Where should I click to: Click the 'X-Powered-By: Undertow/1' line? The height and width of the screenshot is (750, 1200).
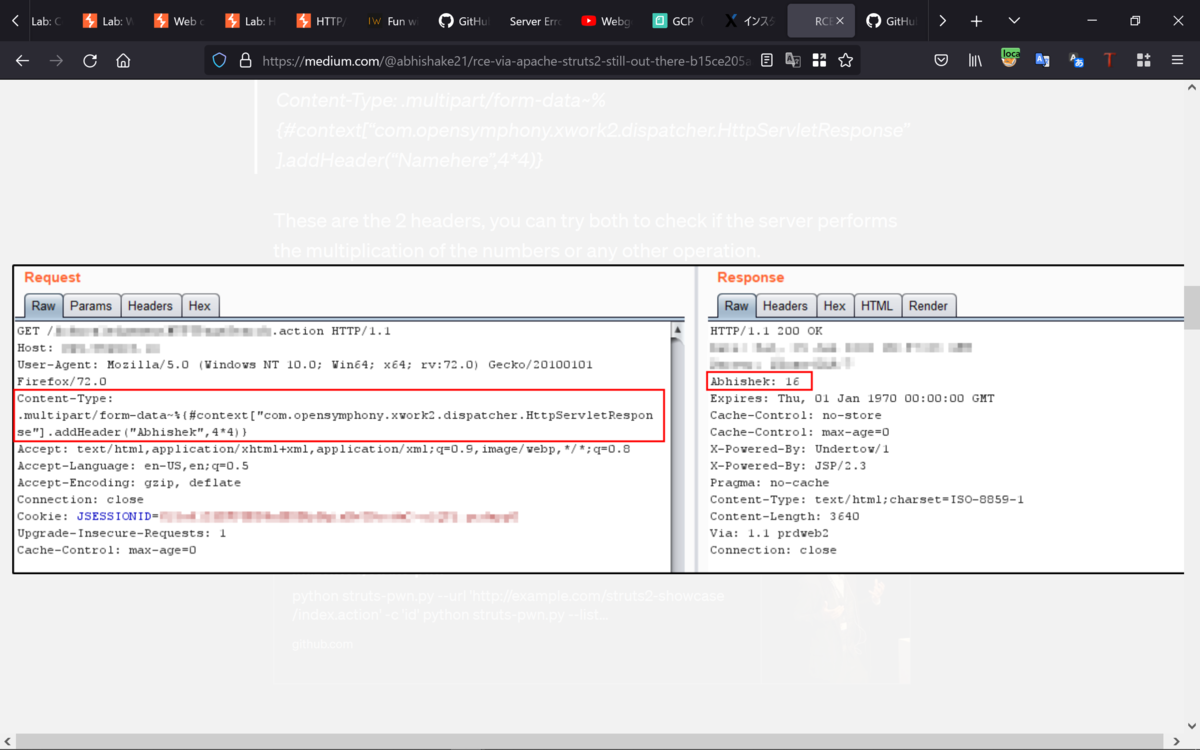800,449
